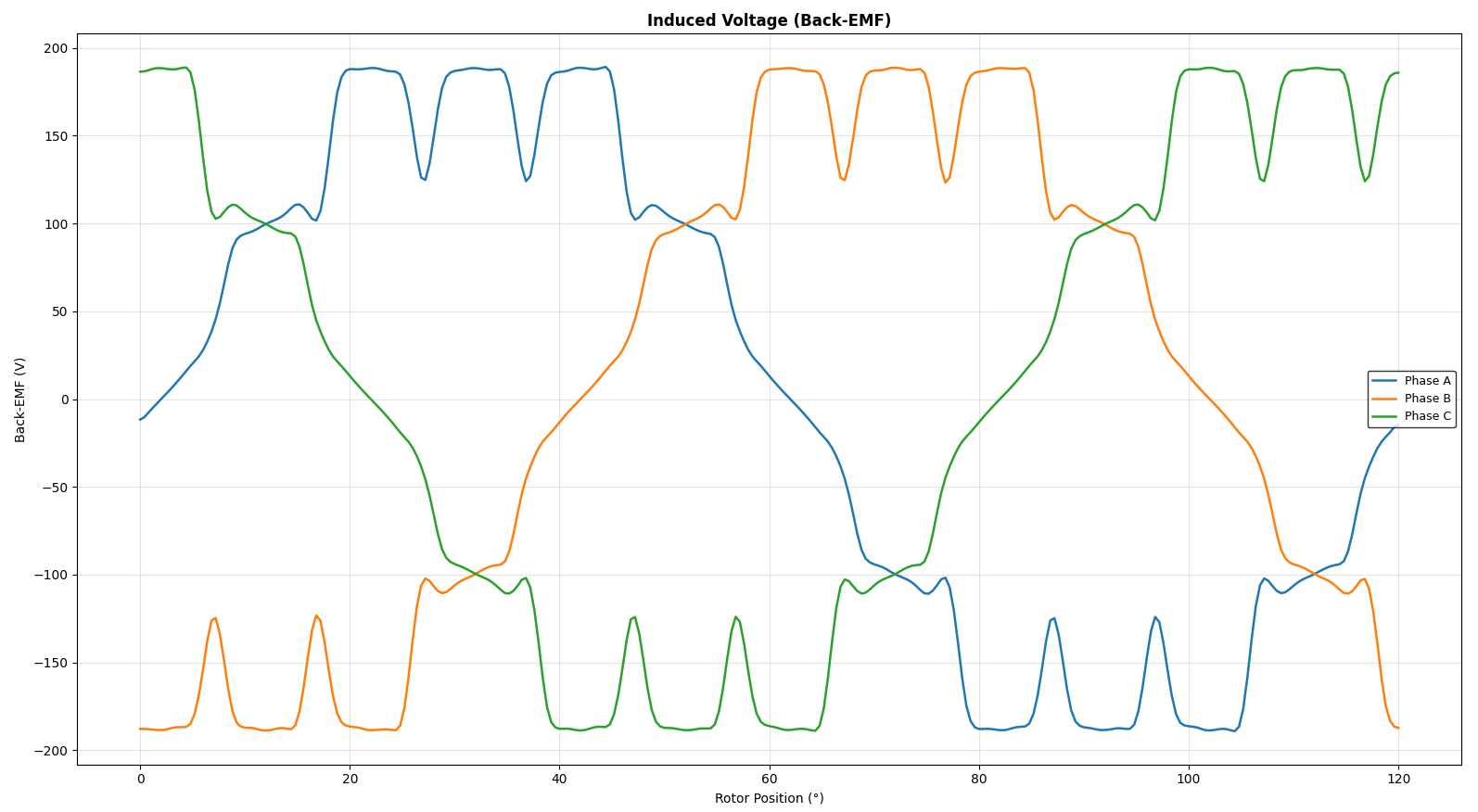This screenshot has height=812, width=1478.
Task: Click the y-axis tick label 100
Action: pyautogui.click(x=57, y=224)
